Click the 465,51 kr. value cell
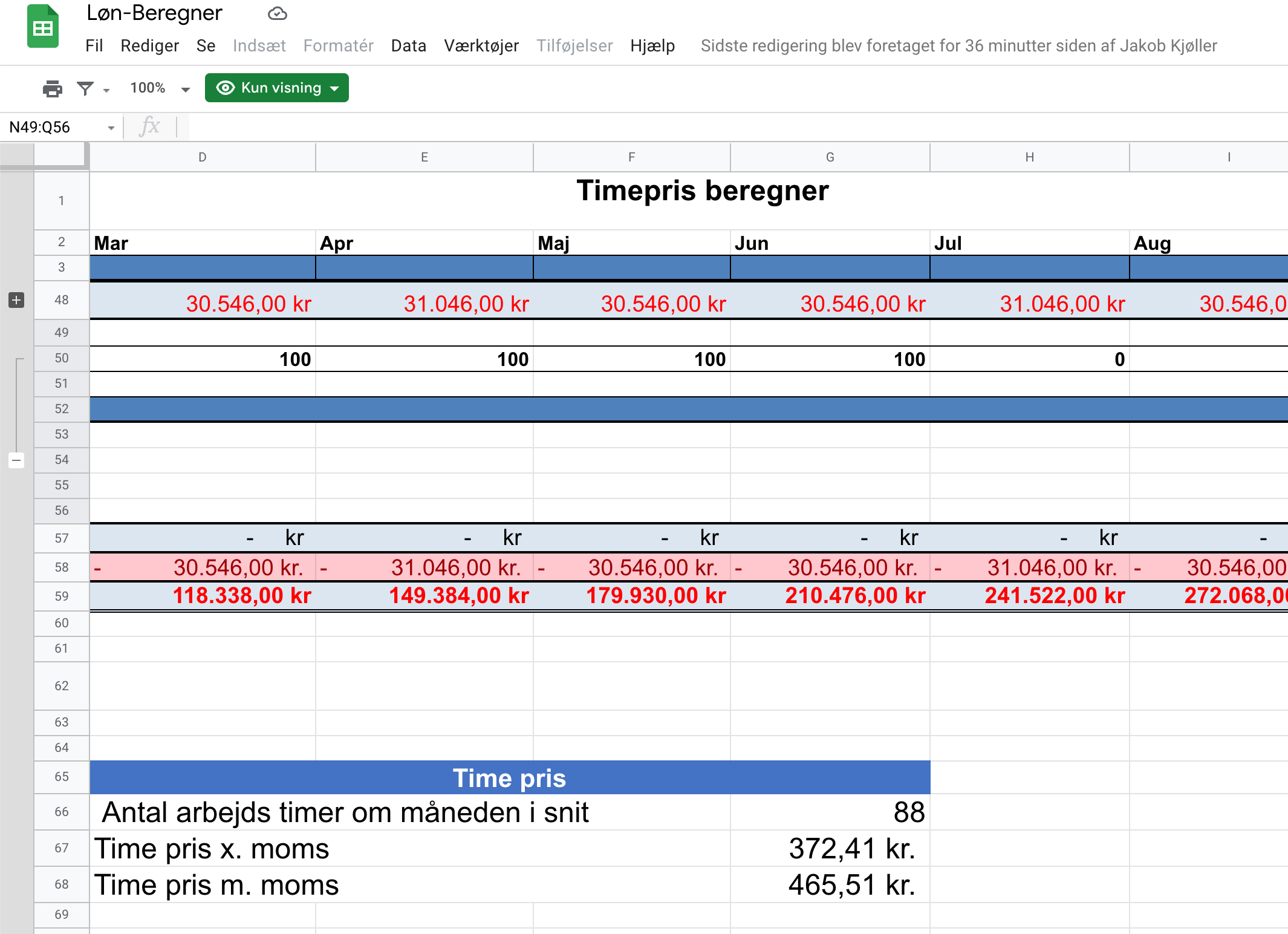The width and height of the screenshot is (1288, 934). (830, 885)
